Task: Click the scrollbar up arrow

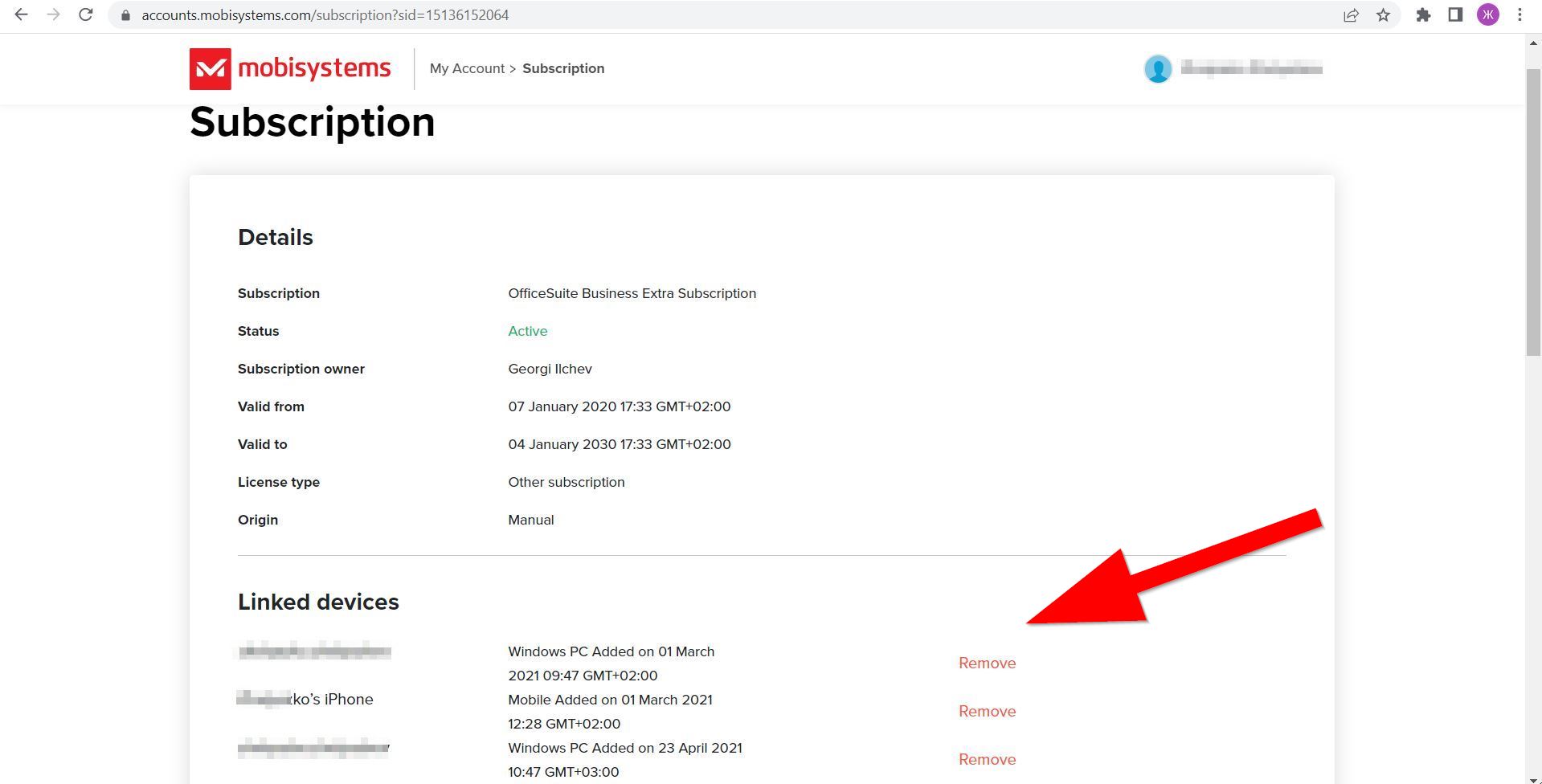Action: 1533,42
